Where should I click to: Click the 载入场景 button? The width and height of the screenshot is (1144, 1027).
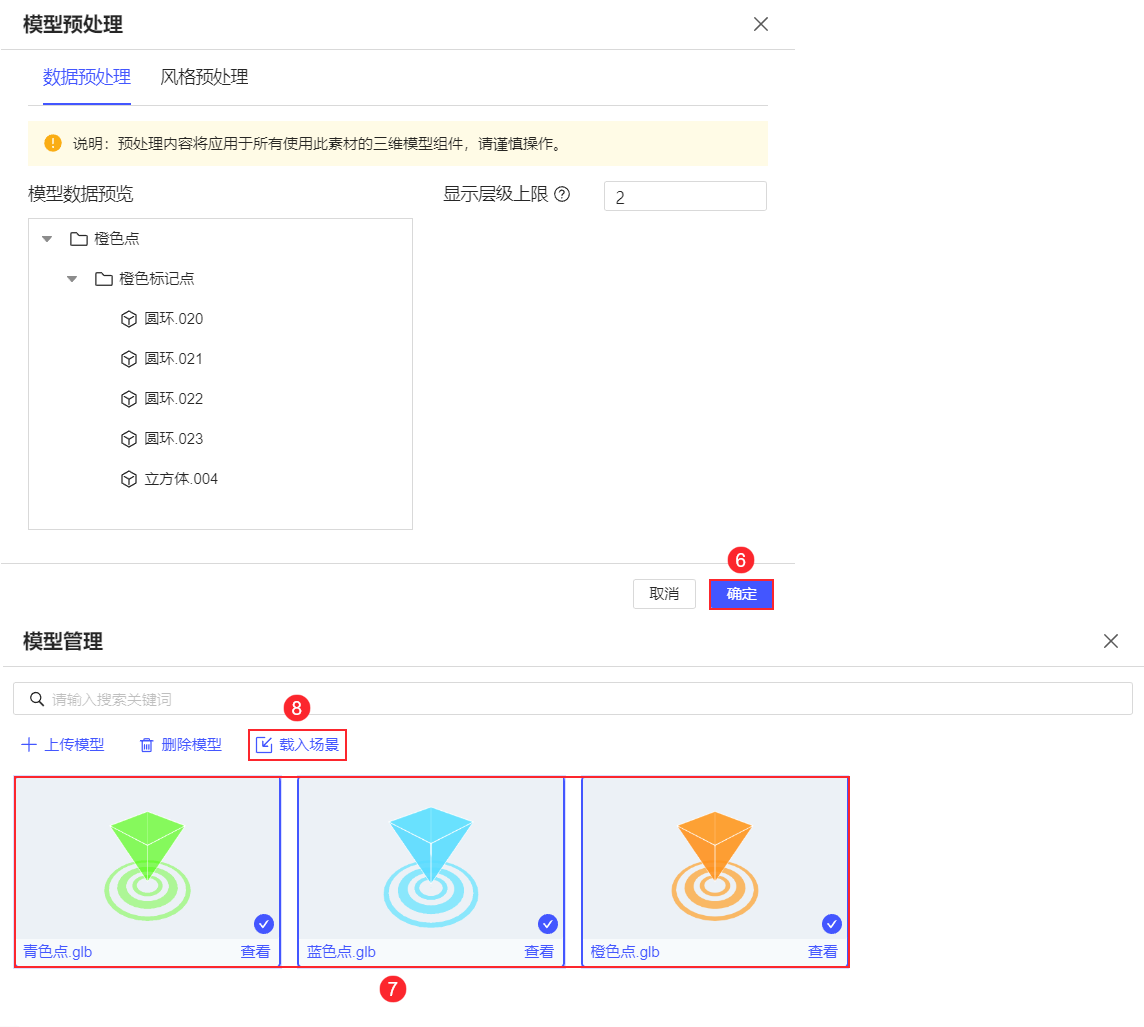point(297,745)
